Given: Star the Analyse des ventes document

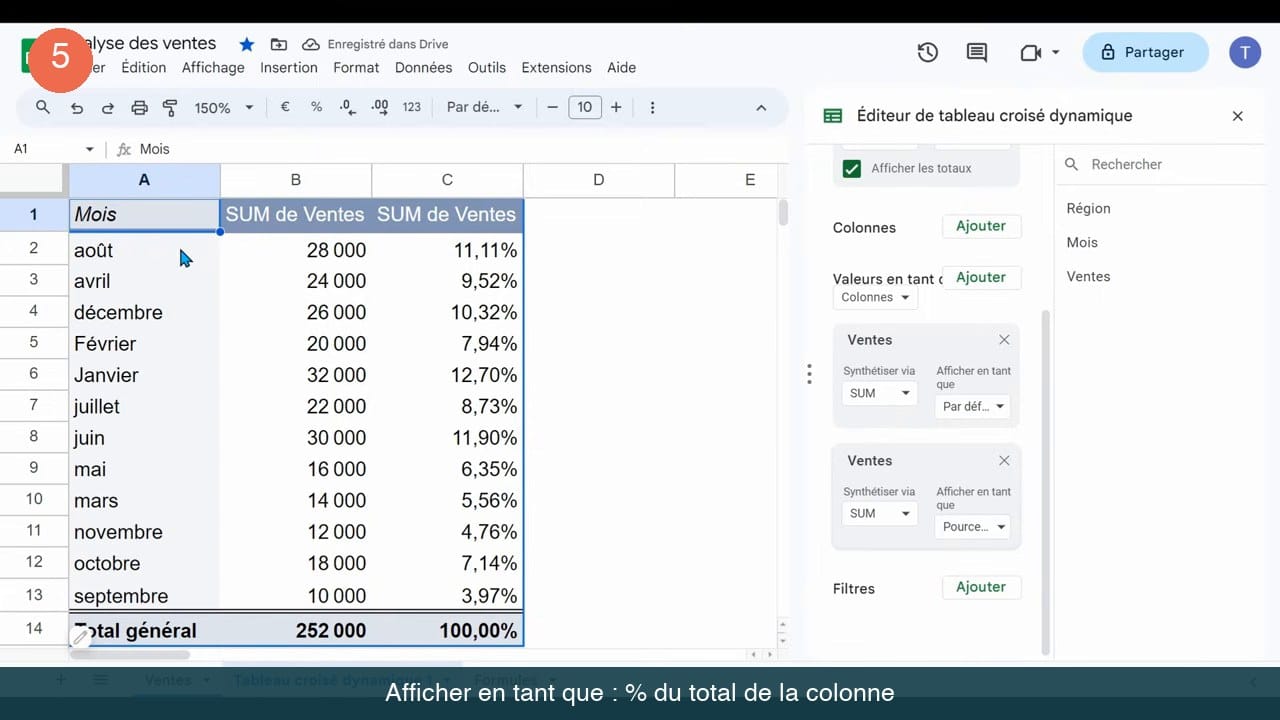Looking at the screenshot, I should [x=246, y=44].
